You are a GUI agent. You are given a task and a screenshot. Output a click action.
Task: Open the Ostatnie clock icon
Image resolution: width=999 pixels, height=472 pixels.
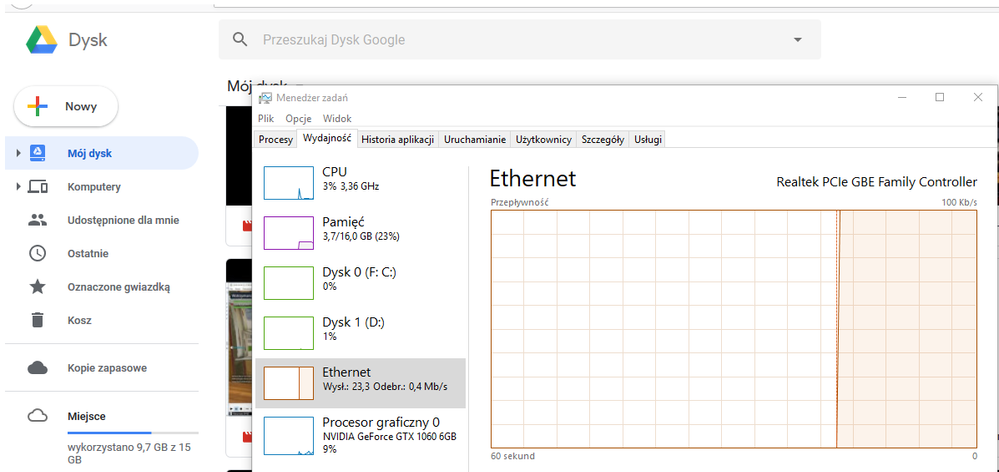(x=38, y=254)
